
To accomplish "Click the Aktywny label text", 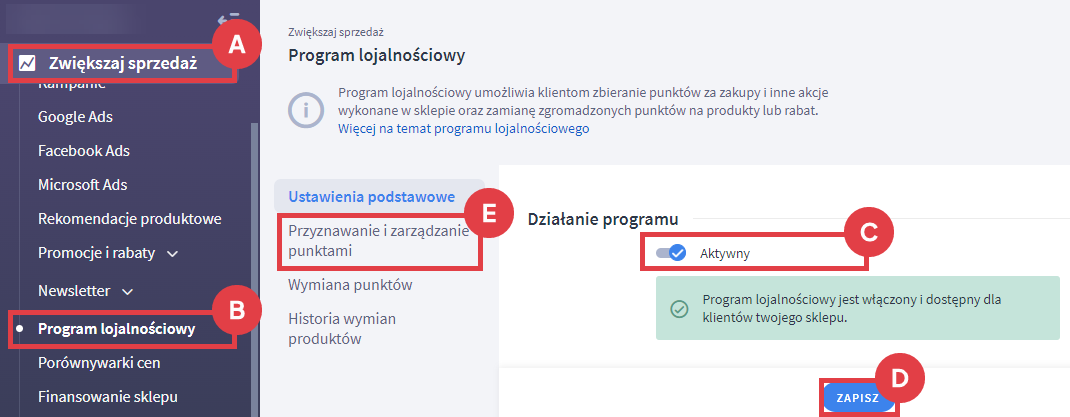I will [x=725, y=253].
